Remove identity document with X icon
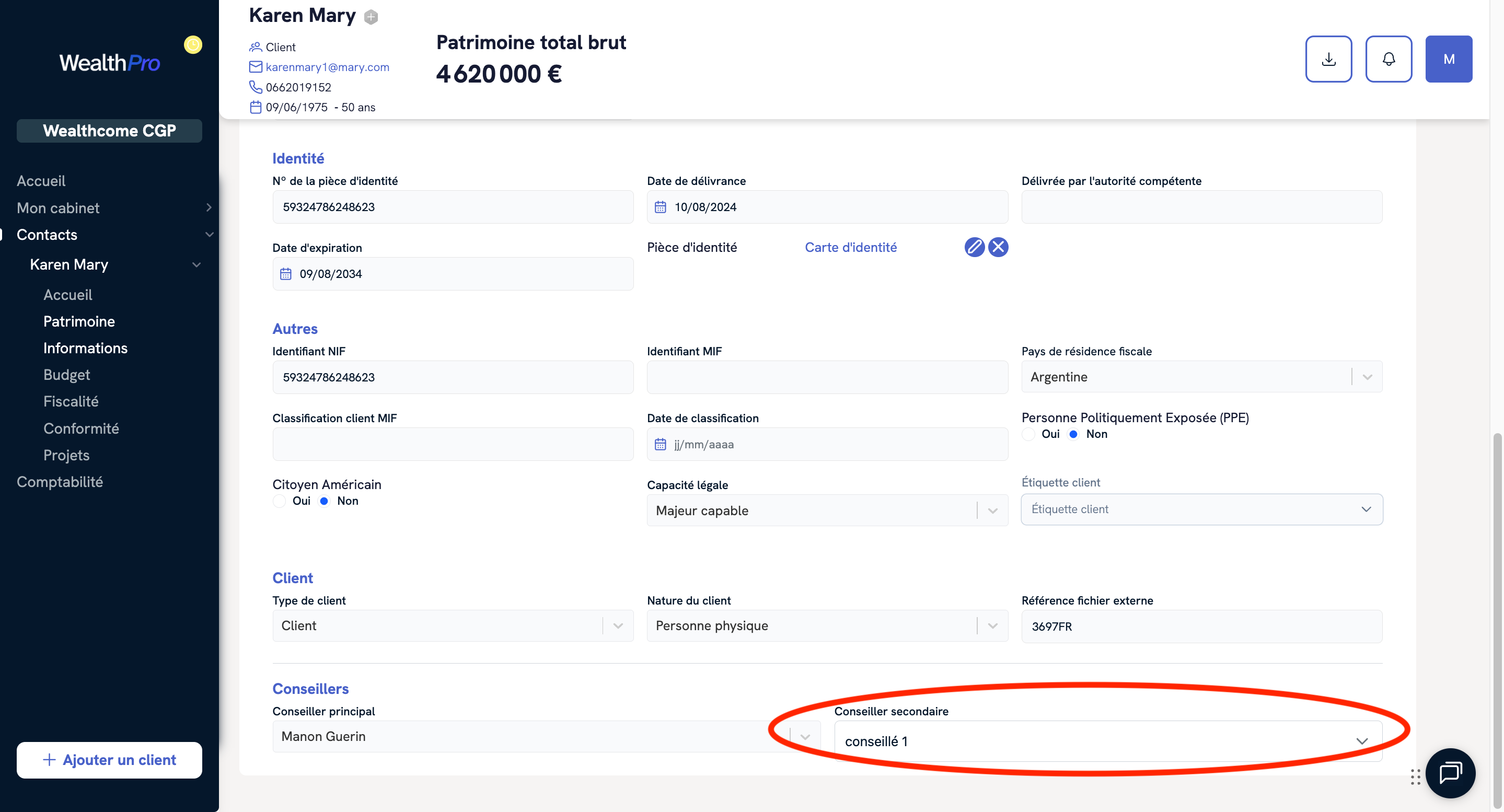This screenshot has width=1504, height=812. [x=998, y=247]
